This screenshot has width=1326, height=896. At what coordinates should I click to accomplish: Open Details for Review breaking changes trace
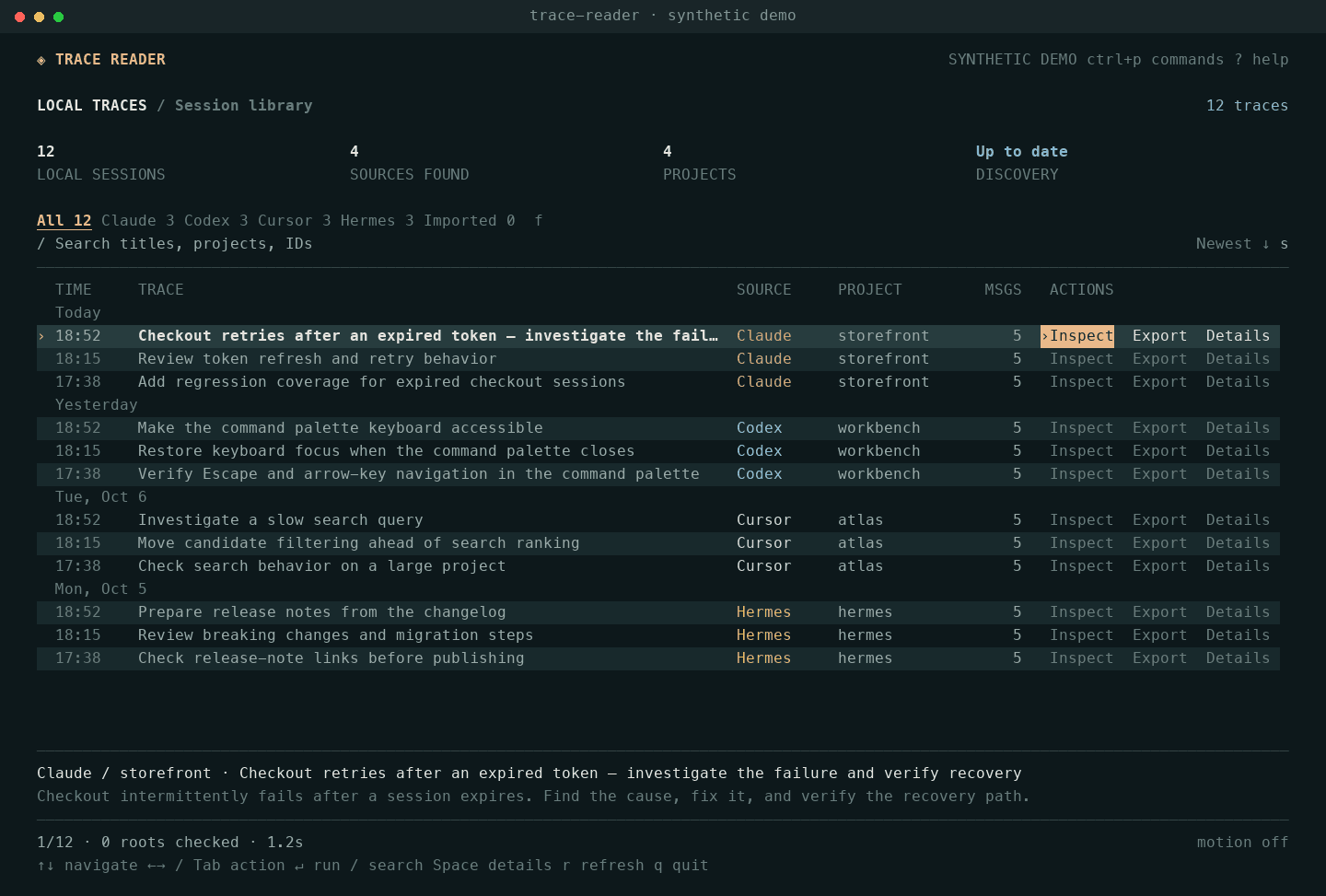(x=1239, y=635)
